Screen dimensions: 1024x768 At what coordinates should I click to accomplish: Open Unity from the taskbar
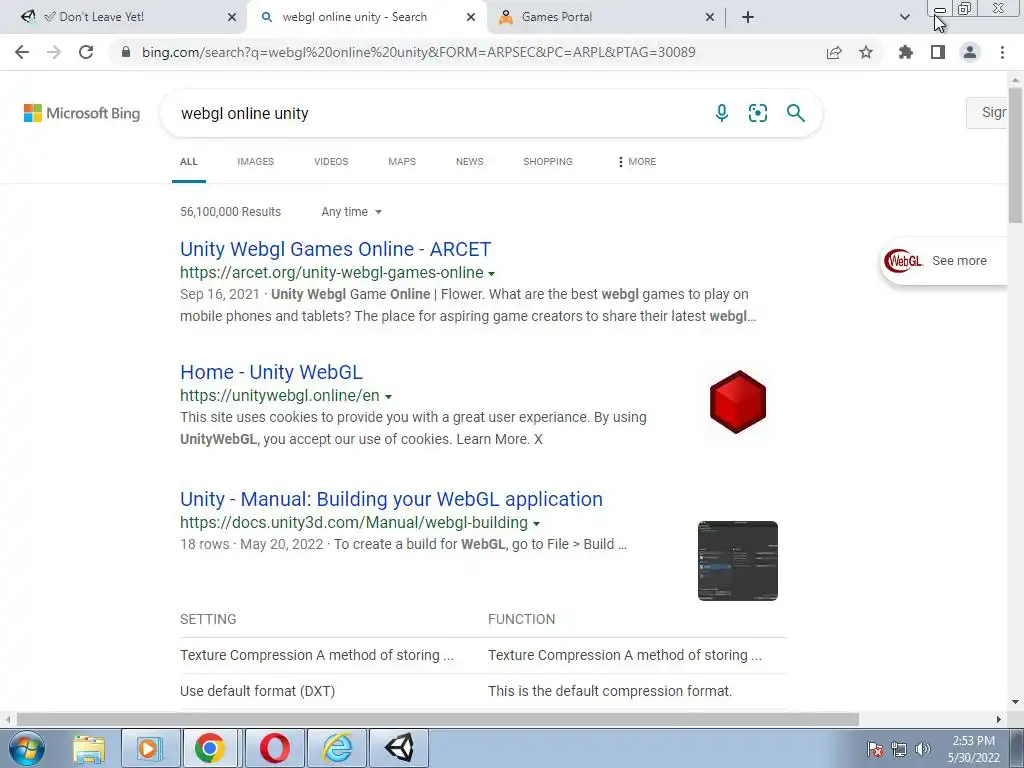(399, 748)
